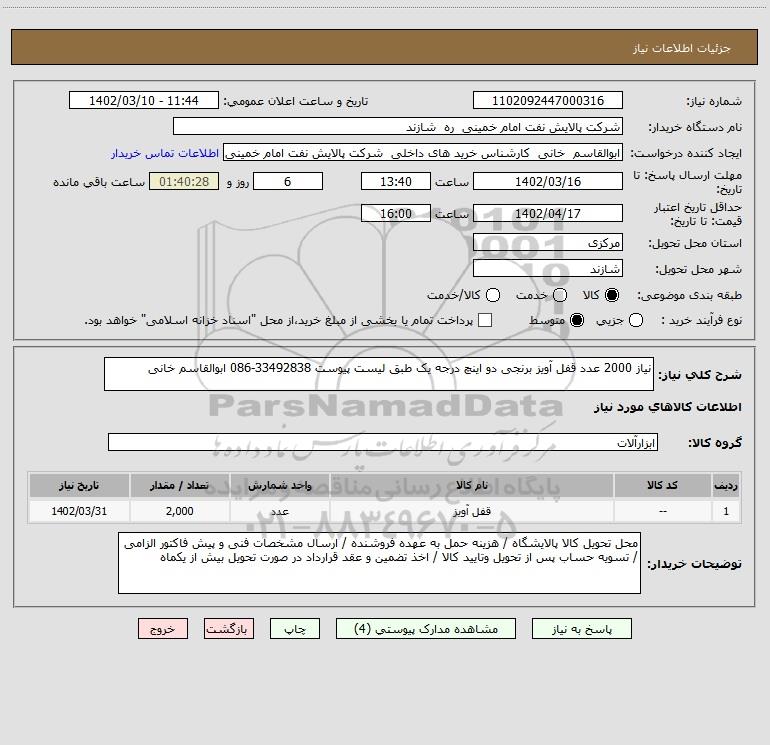This screenshot has width=770, height=745.
Task: Select the جزیی purchase type radio
Action: (x=635, y=320)
